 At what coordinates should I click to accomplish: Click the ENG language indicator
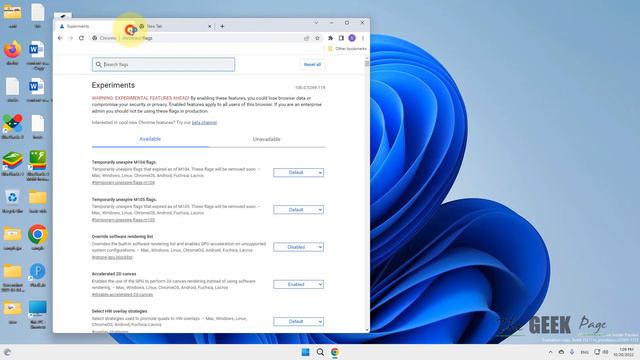coord(584,352)
